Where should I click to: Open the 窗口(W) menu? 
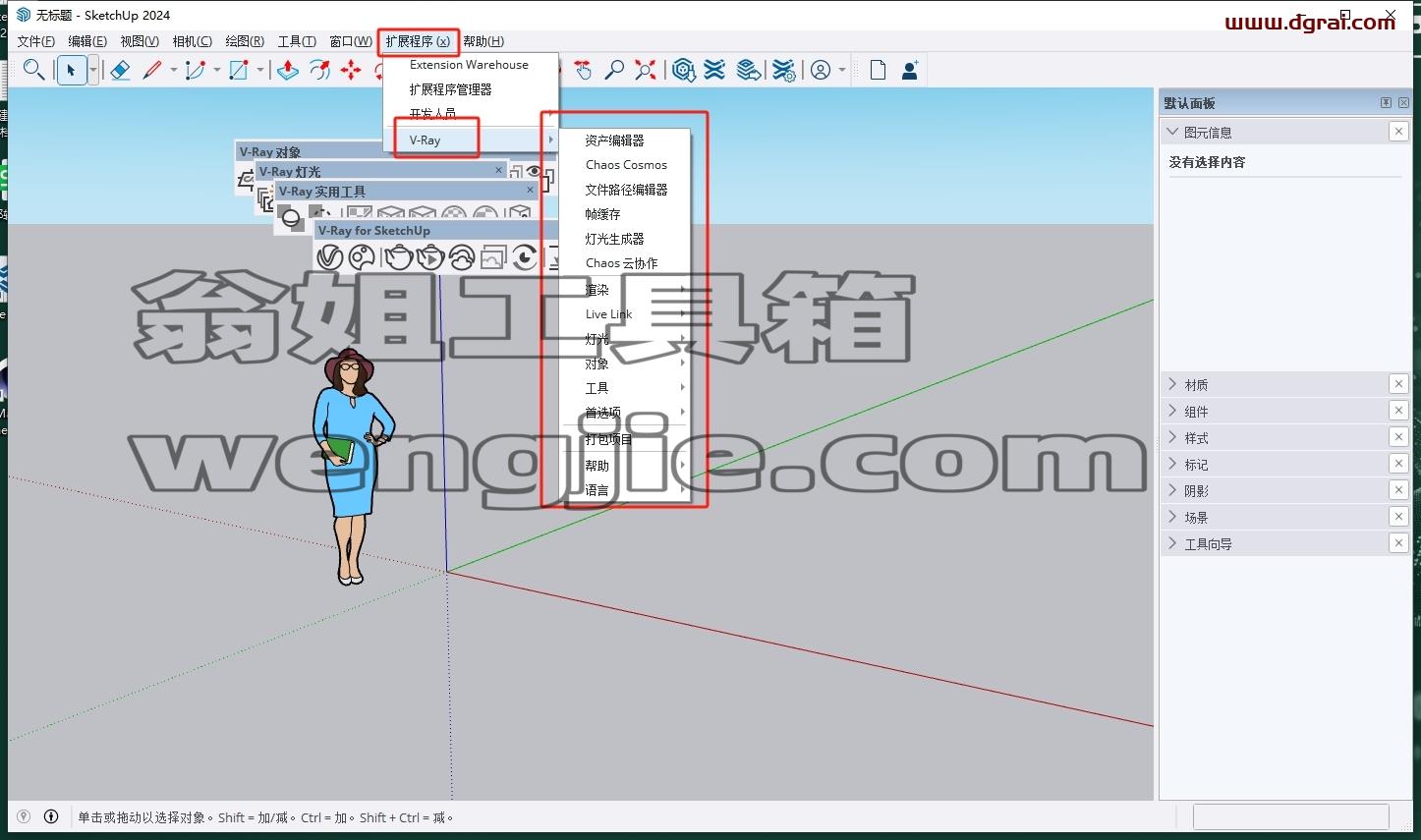[x=351, y=41]
